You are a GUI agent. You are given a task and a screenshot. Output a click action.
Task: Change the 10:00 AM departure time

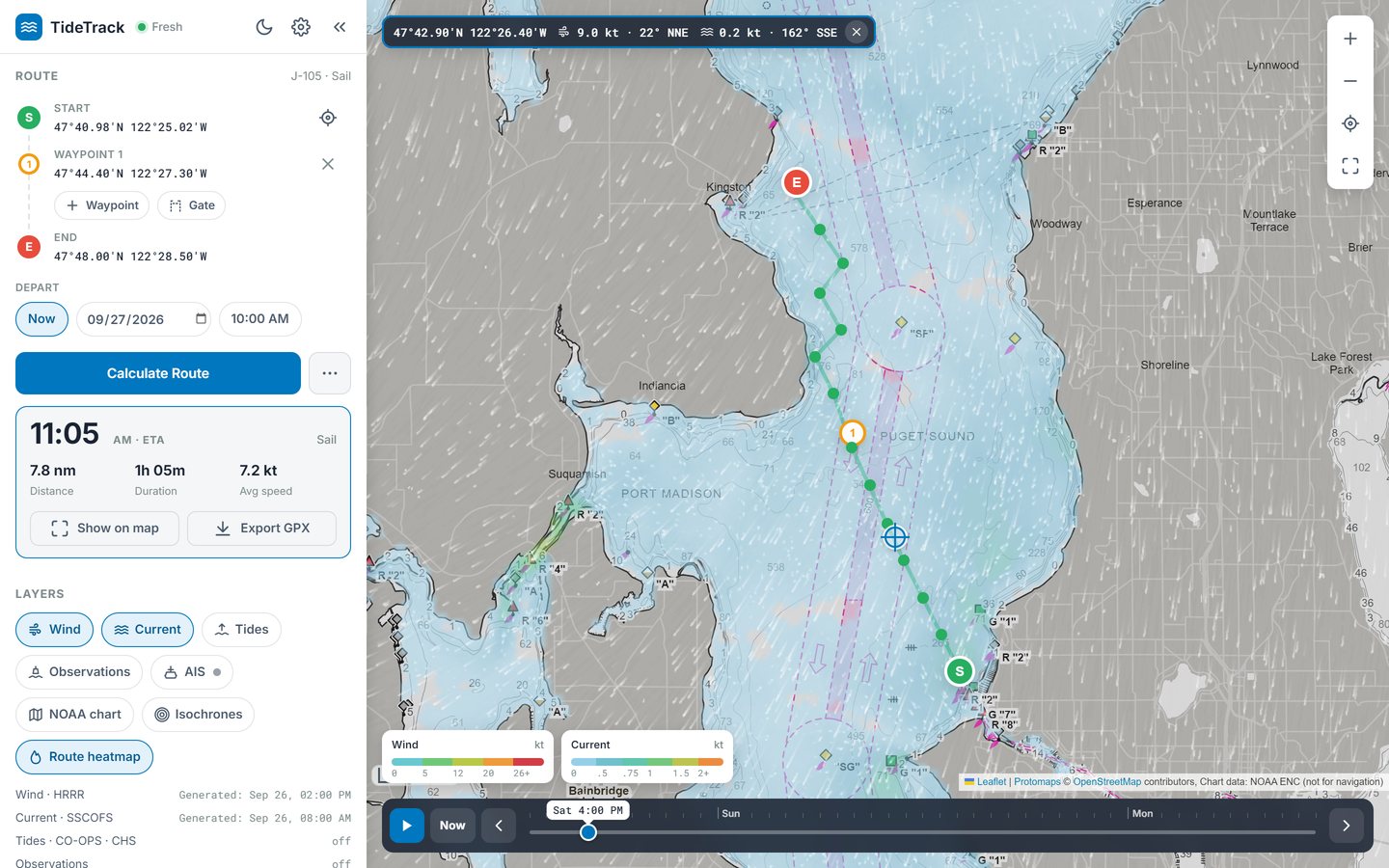(x=260, y=319)
